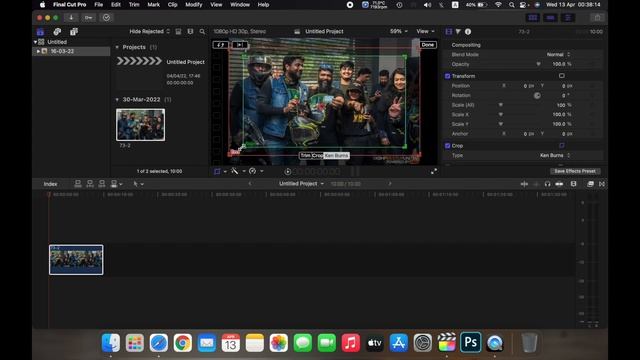Screen dimensions: 640x360
Task: Click the browser search magnifier icon
Action: click(x=202, y=31)
